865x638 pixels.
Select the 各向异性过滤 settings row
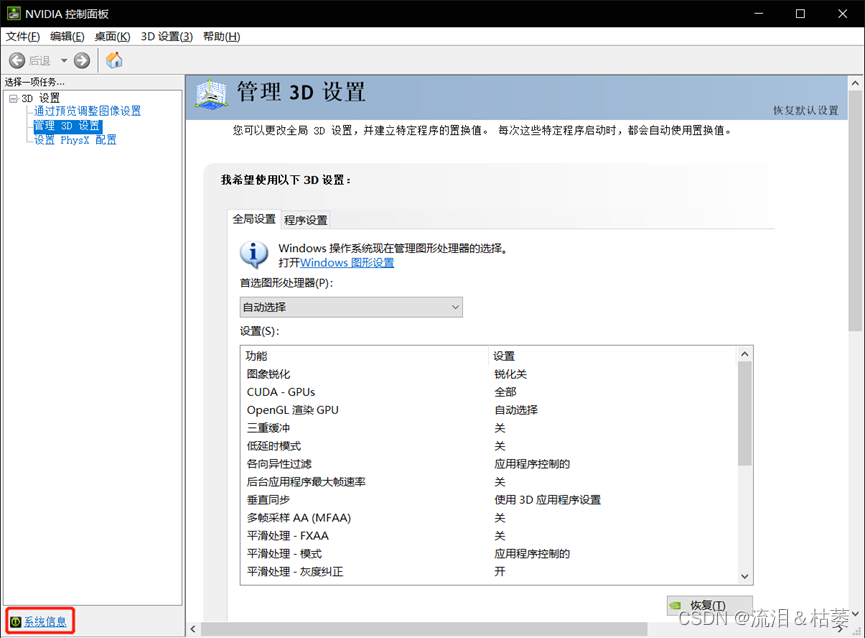click(x=489, y=464)
